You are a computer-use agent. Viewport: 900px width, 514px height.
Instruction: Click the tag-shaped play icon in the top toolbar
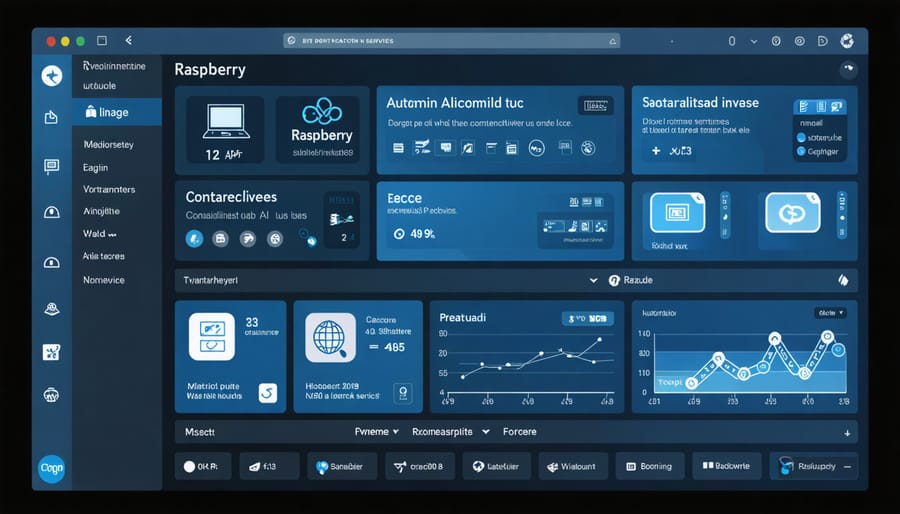pos(823,41)
